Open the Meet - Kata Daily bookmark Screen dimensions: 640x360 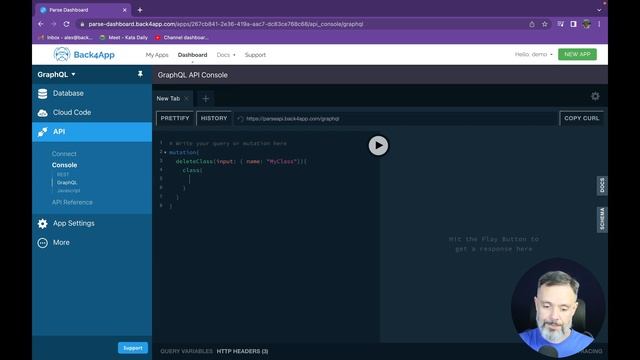click(x=124, y=38)
